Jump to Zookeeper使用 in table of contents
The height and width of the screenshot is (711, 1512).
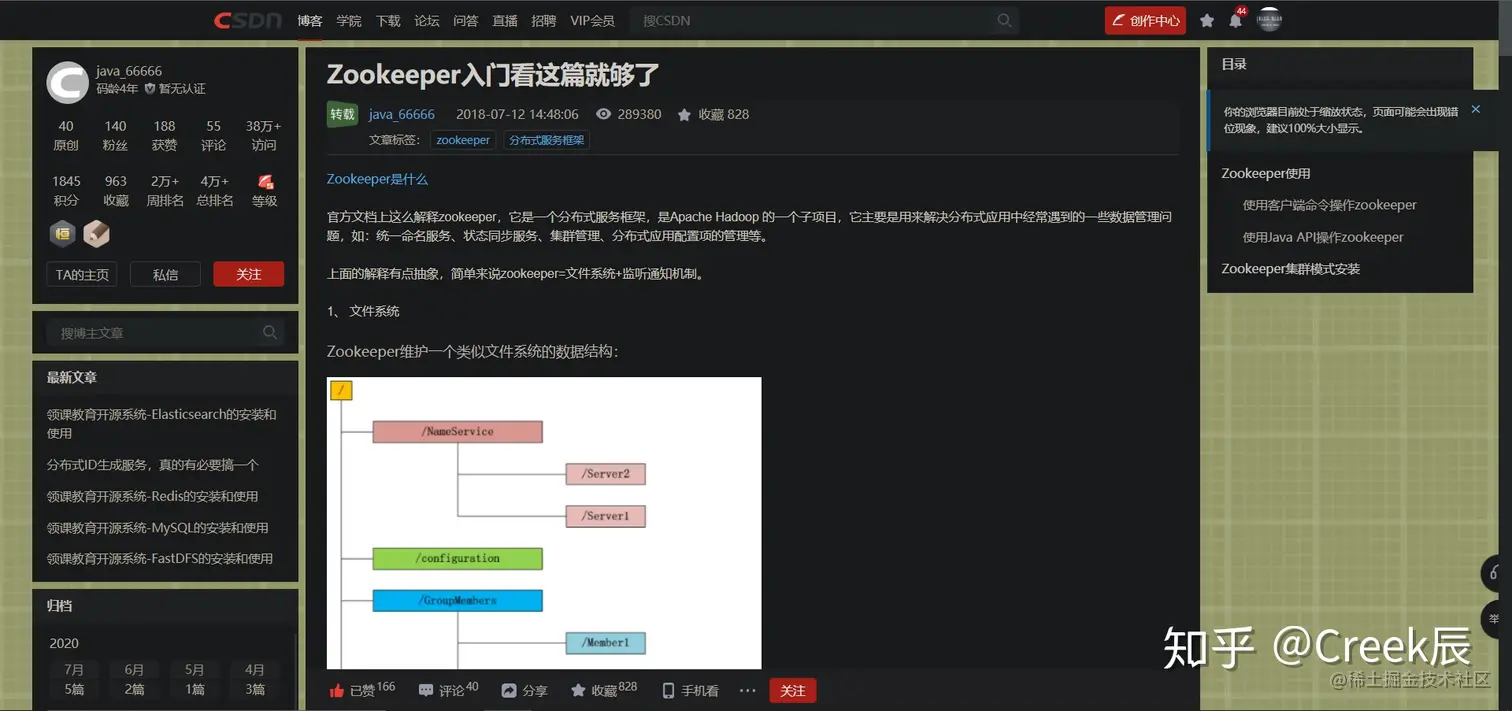coord(1265,173)
